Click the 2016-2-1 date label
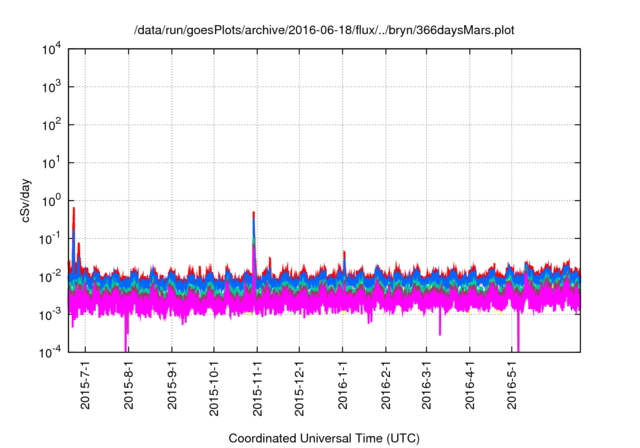The width and height of the screenshot is (640, 448). point(386,385)
